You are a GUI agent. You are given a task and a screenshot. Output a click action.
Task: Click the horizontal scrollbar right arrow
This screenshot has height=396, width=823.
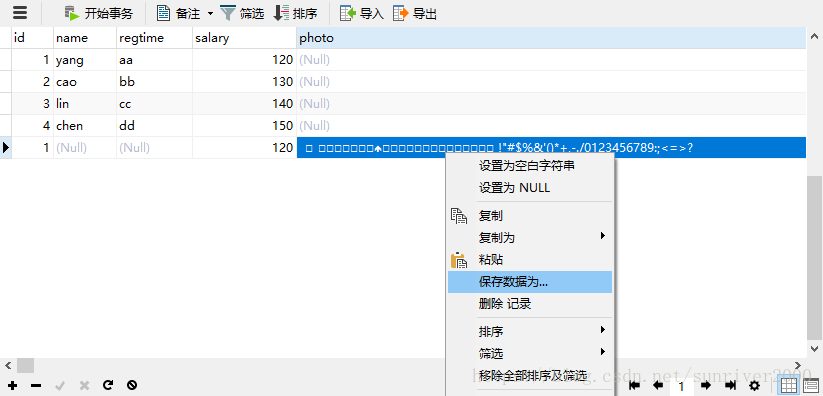click(x=798, y=365)
